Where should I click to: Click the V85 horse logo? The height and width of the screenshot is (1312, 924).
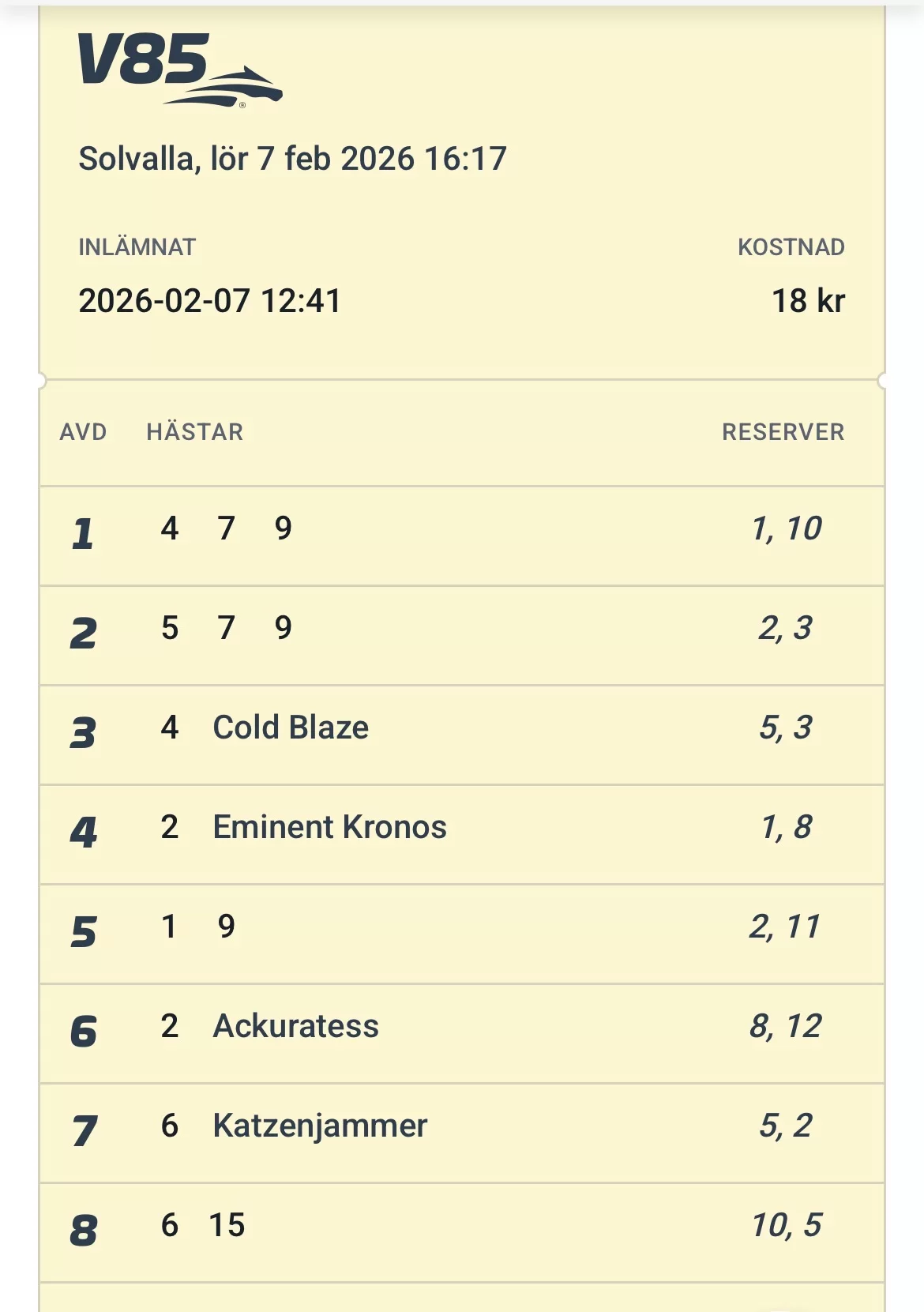(x=179, y=70)
